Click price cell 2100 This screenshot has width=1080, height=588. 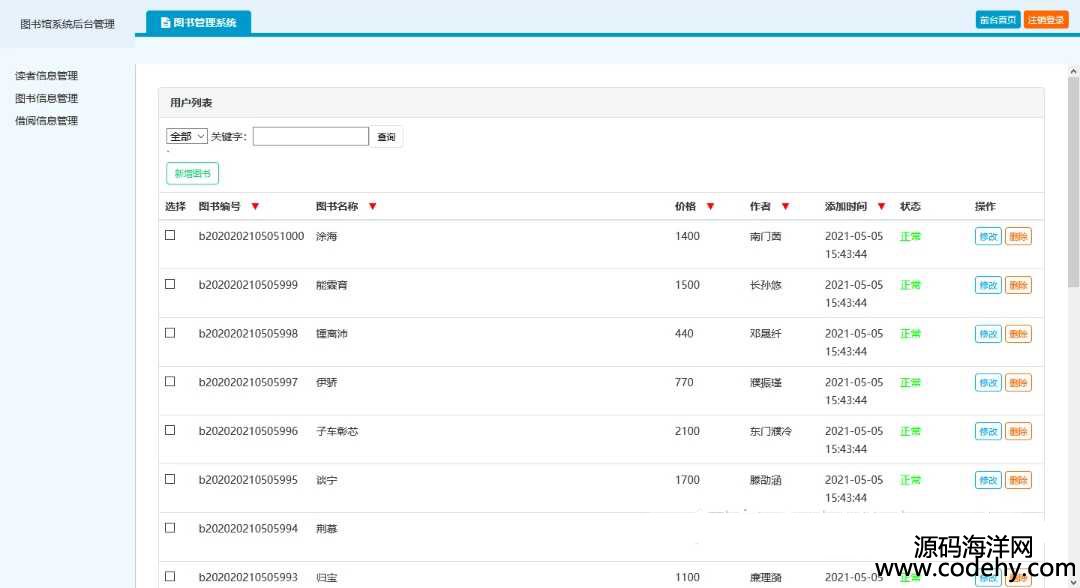[687, 431]
